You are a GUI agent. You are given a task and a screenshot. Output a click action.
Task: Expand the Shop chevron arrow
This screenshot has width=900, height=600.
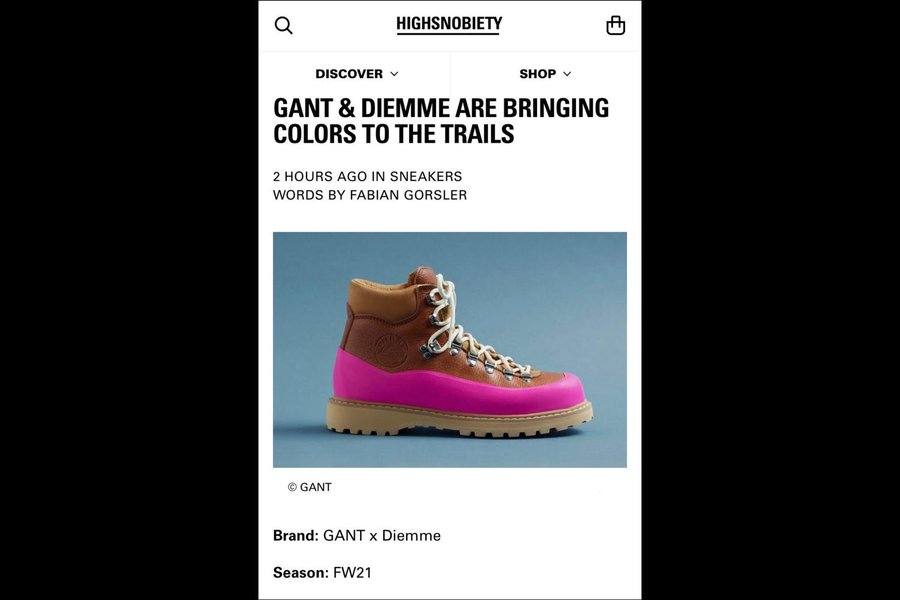567,74
